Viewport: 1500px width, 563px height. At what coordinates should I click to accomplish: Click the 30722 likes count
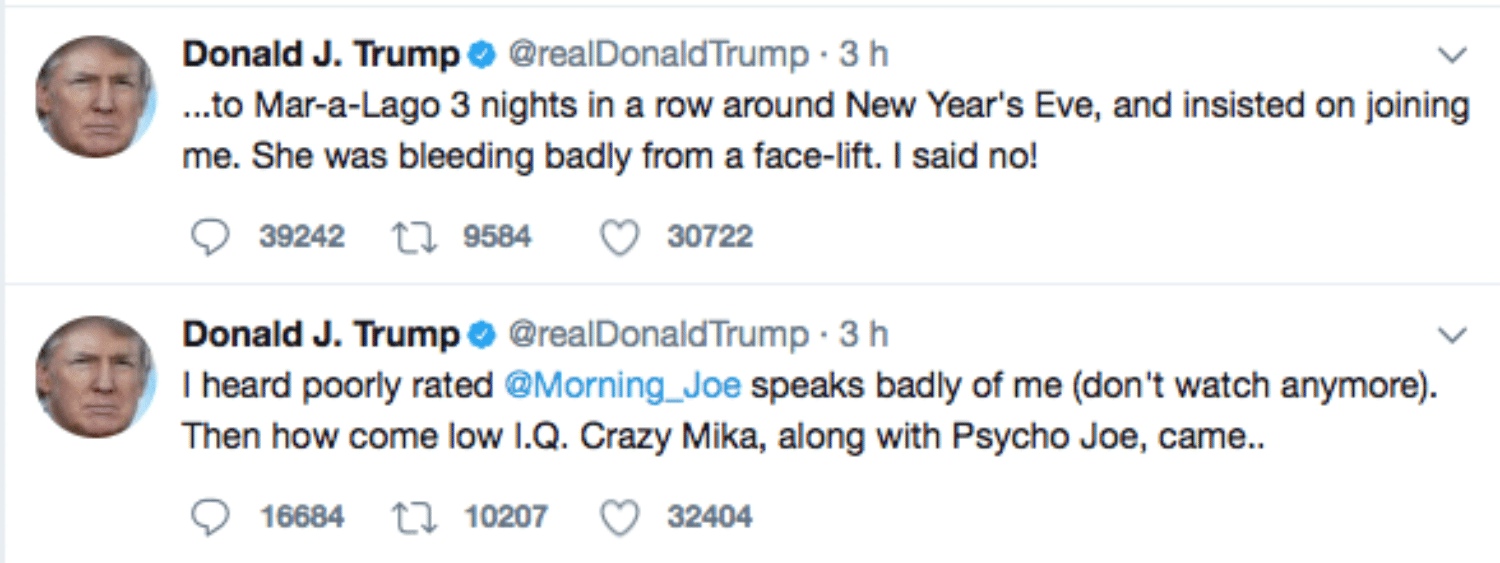710,237
